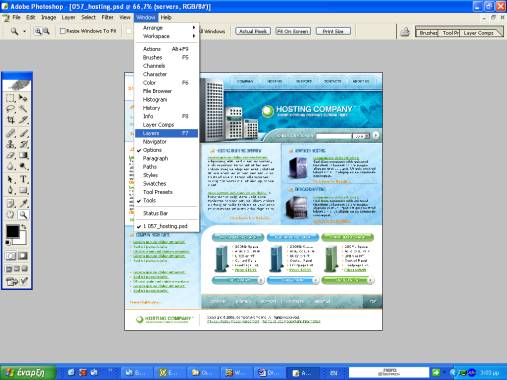Viewport: 507px width, 380px height.
Task: Open the Tool Presets tab in palette well
Action: point(450,33)
